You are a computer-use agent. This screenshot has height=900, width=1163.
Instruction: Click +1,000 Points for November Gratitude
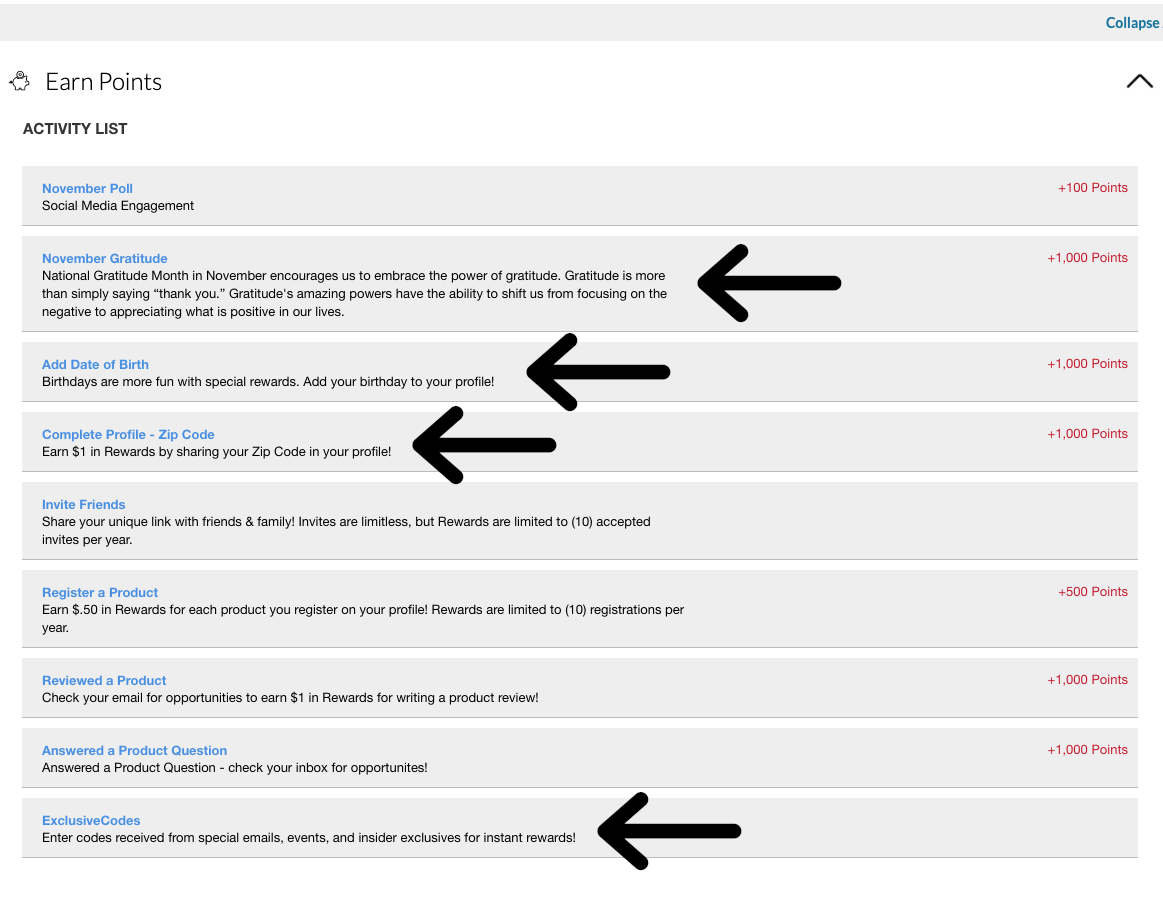1087,257
